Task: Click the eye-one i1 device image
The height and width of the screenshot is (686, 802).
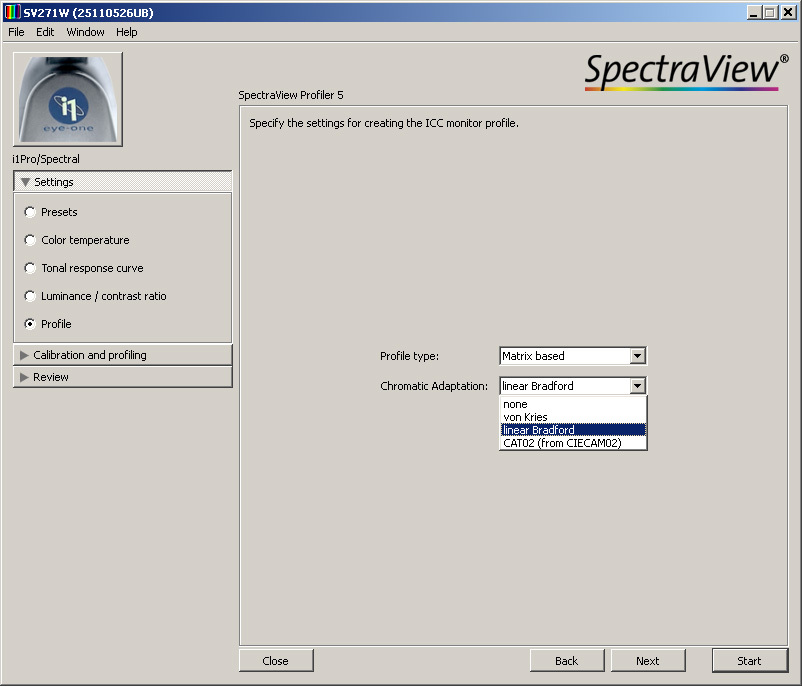Action: (68, 99)
